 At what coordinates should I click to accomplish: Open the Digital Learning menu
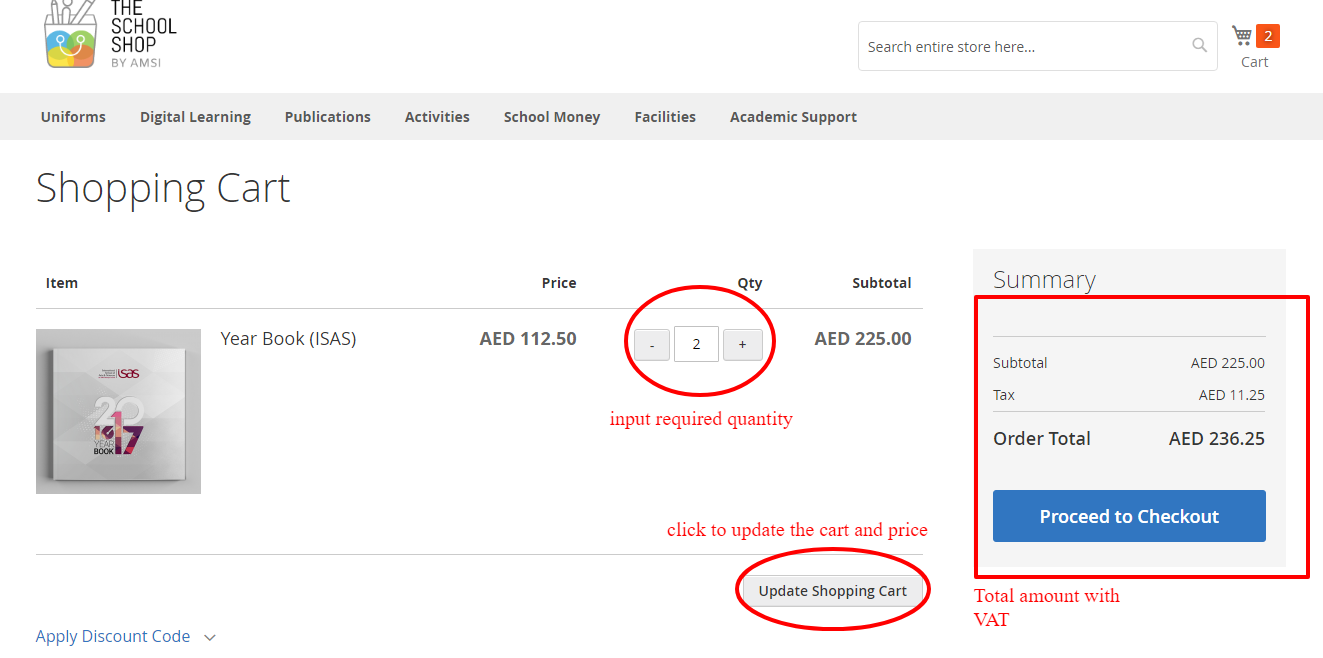pos(194,116)
